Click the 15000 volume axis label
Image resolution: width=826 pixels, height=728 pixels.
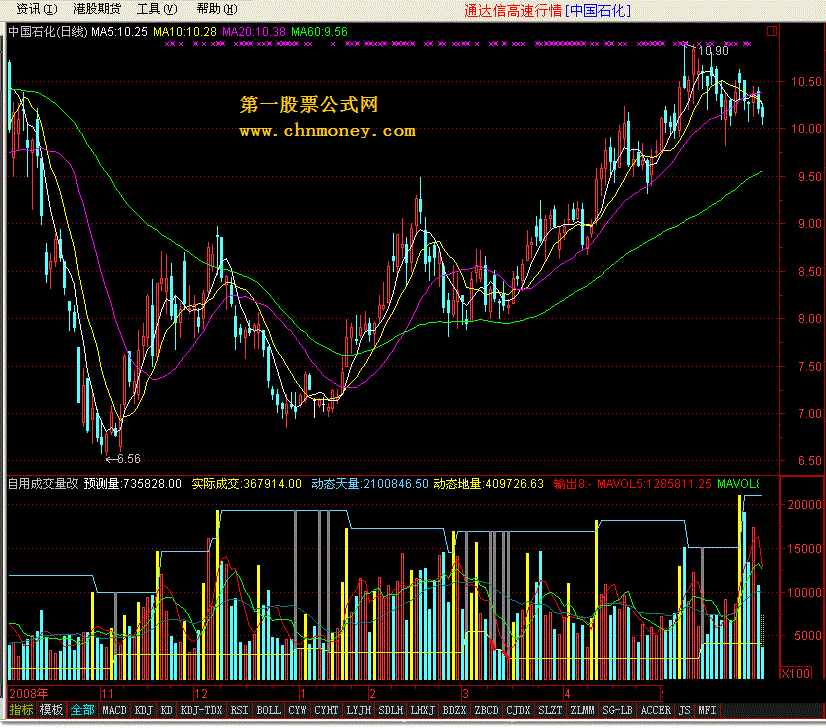pyautogui.click(x=805, y=548)
